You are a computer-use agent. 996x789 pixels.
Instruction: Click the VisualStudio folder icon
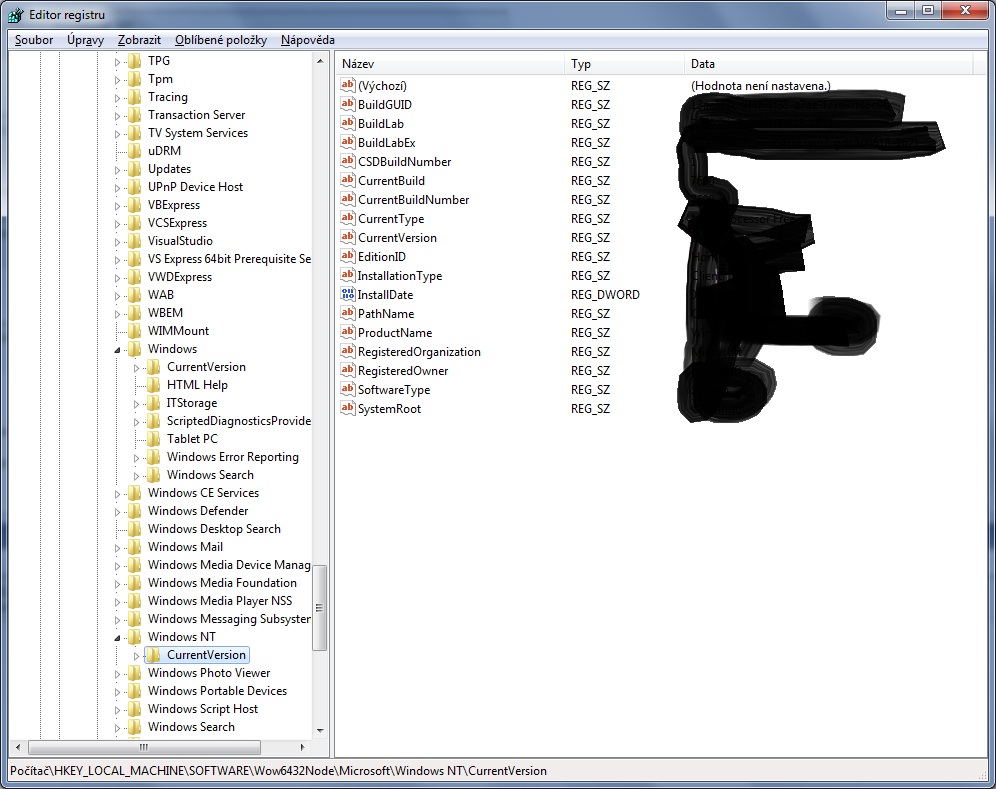(x=135, y=241)
